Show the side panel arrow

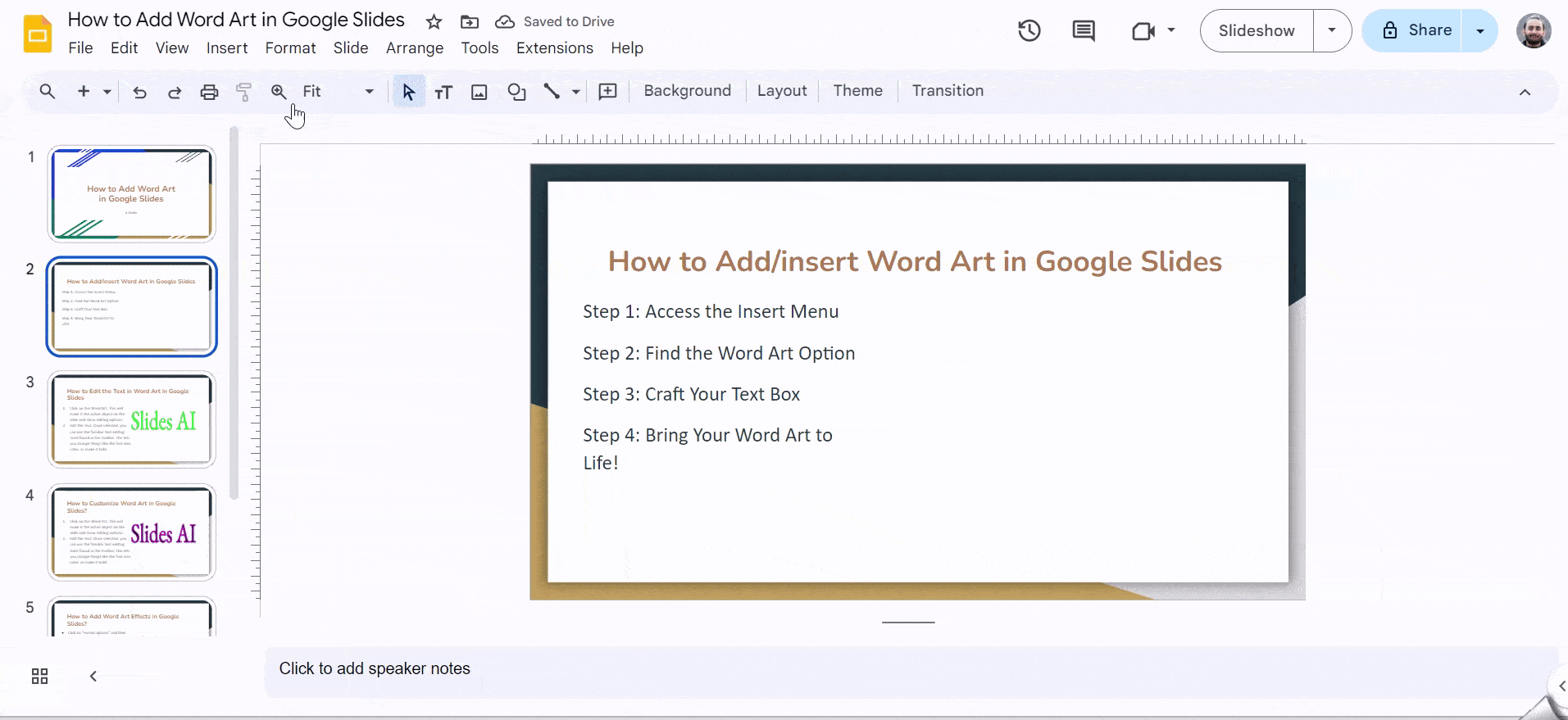tap(1560, 686)
